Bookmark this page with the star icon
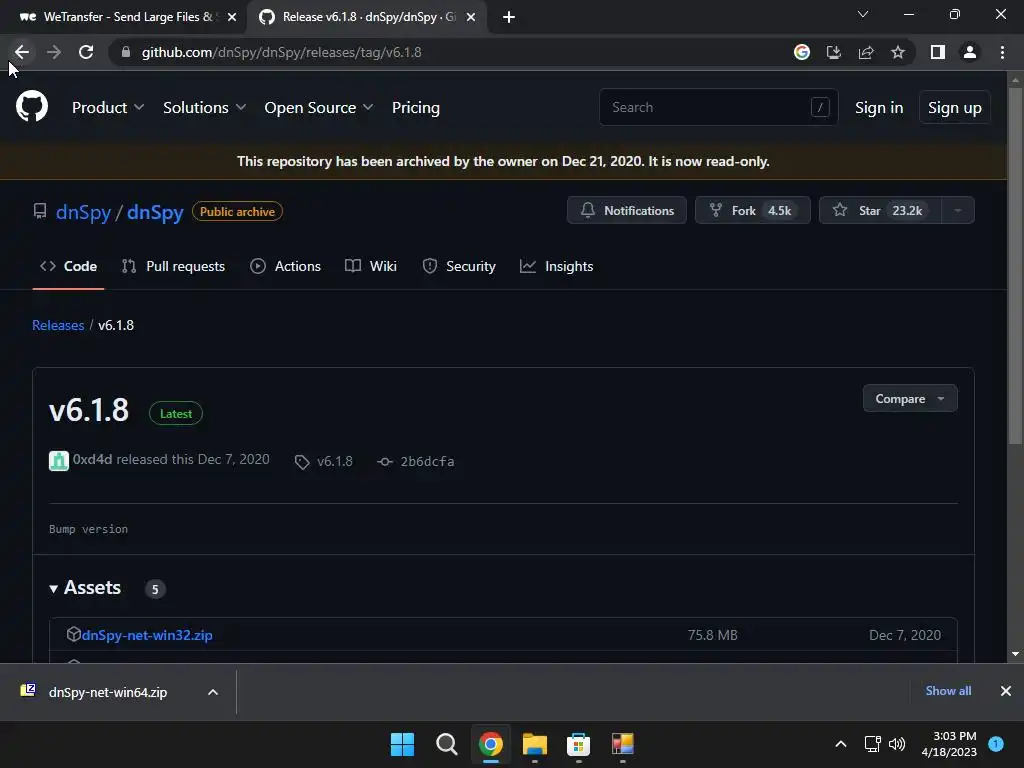This screenshot has height=768, width=1024. pyautogui.click(x=898, y=52)
